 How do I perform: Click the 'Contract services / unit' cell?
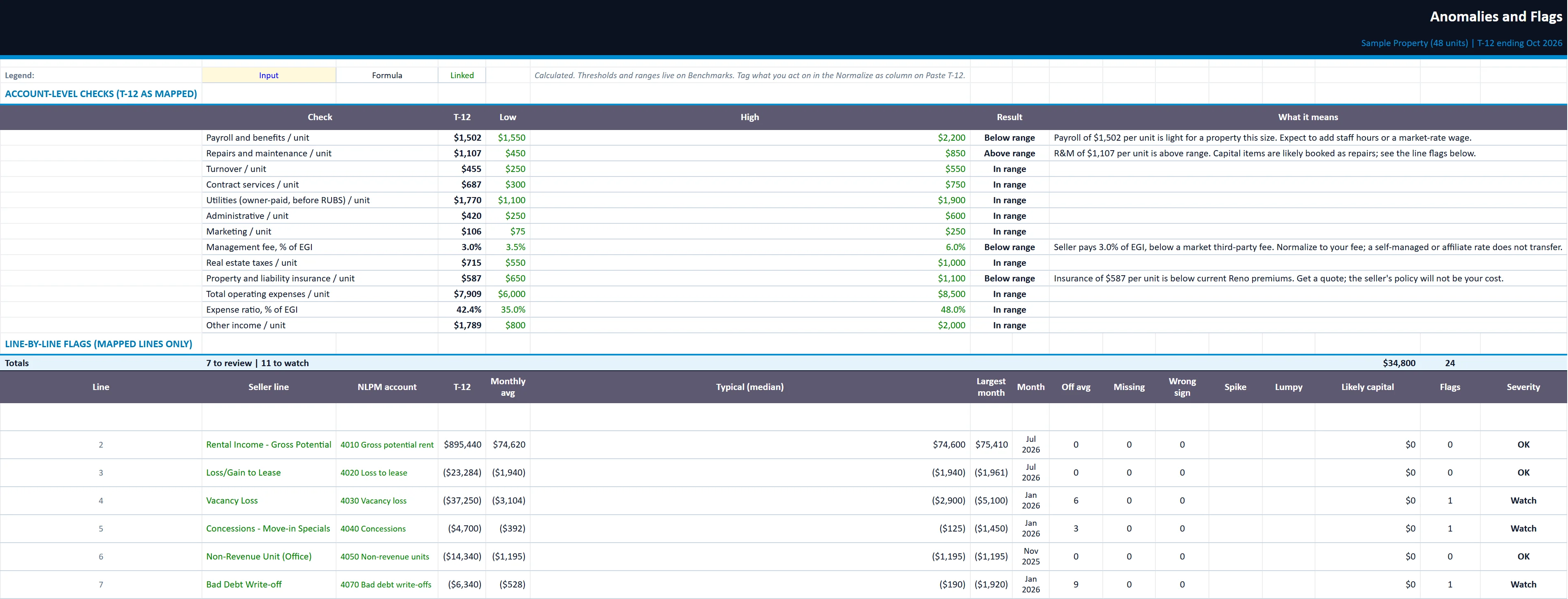click(320, 184)
